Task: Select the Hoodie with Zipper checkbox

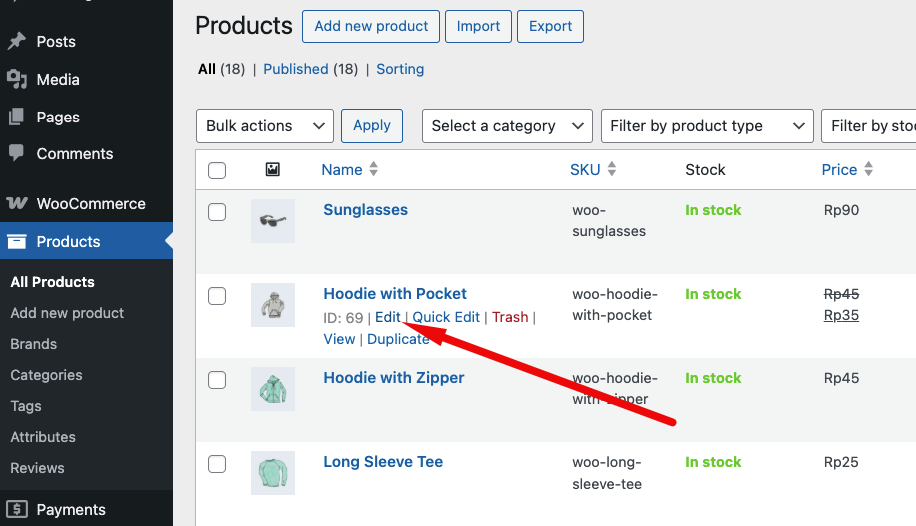Action: pos(217,380)
